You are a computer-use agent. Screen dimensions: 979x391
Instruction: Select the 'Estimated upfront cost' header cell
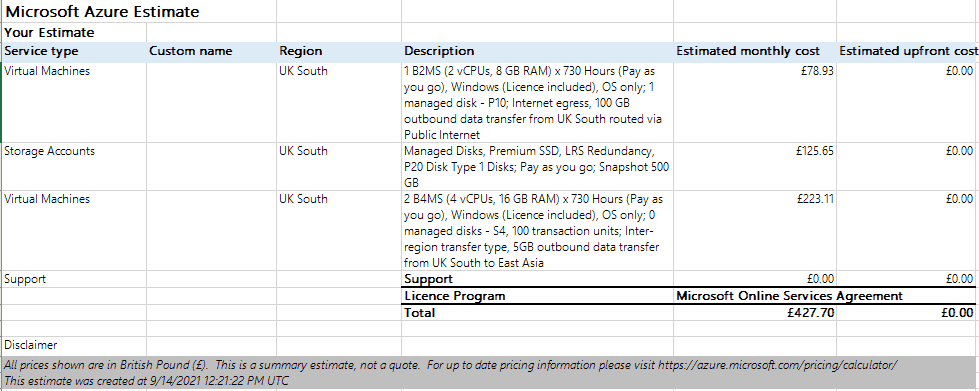pyautogui.click(x=908, y=52)
